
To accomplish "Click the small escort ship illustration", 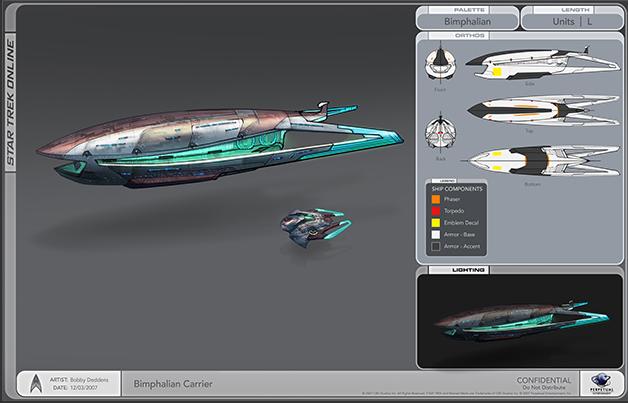I will pos(316,227).
